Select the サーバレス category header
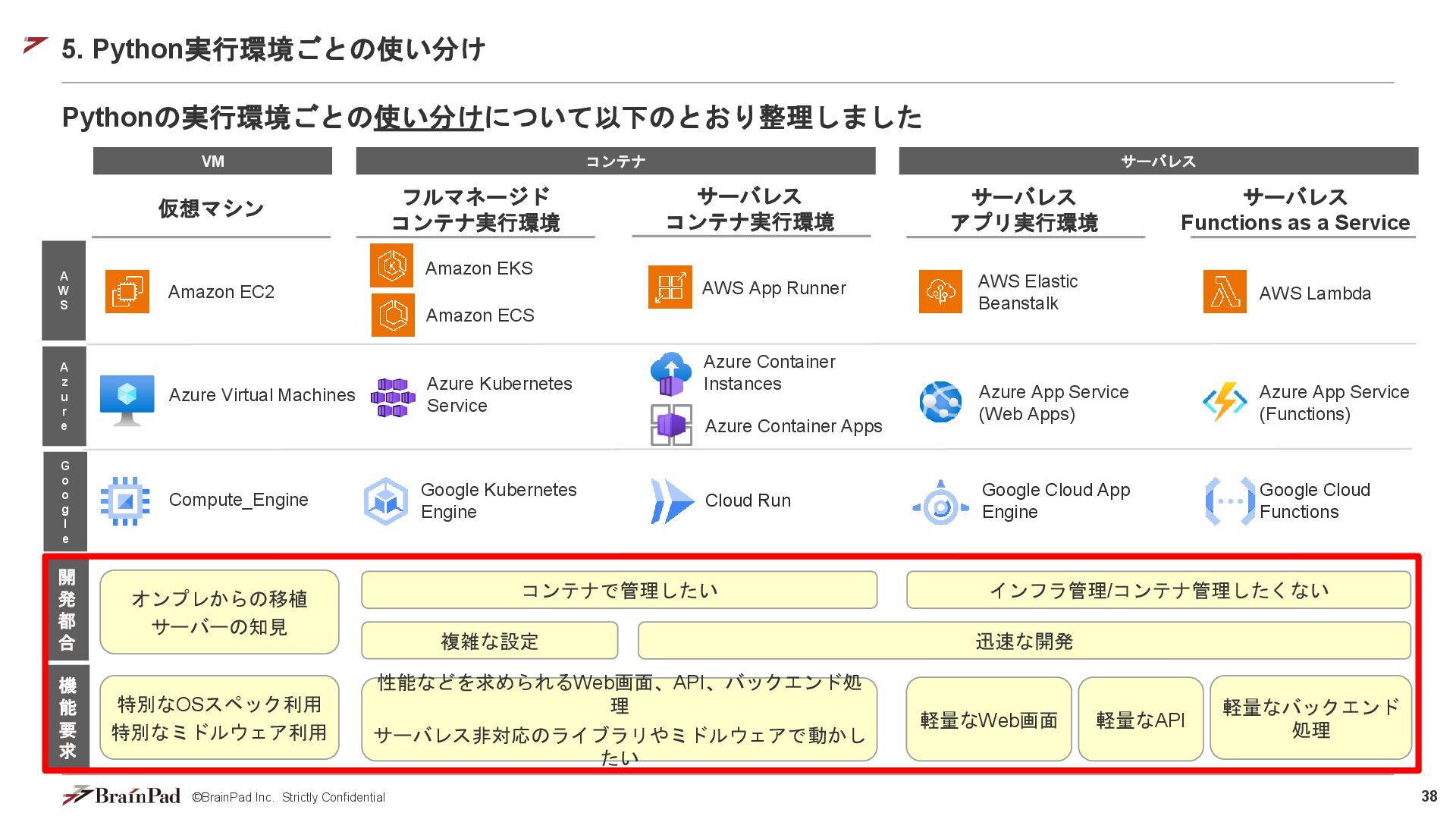 [1159, 161]
